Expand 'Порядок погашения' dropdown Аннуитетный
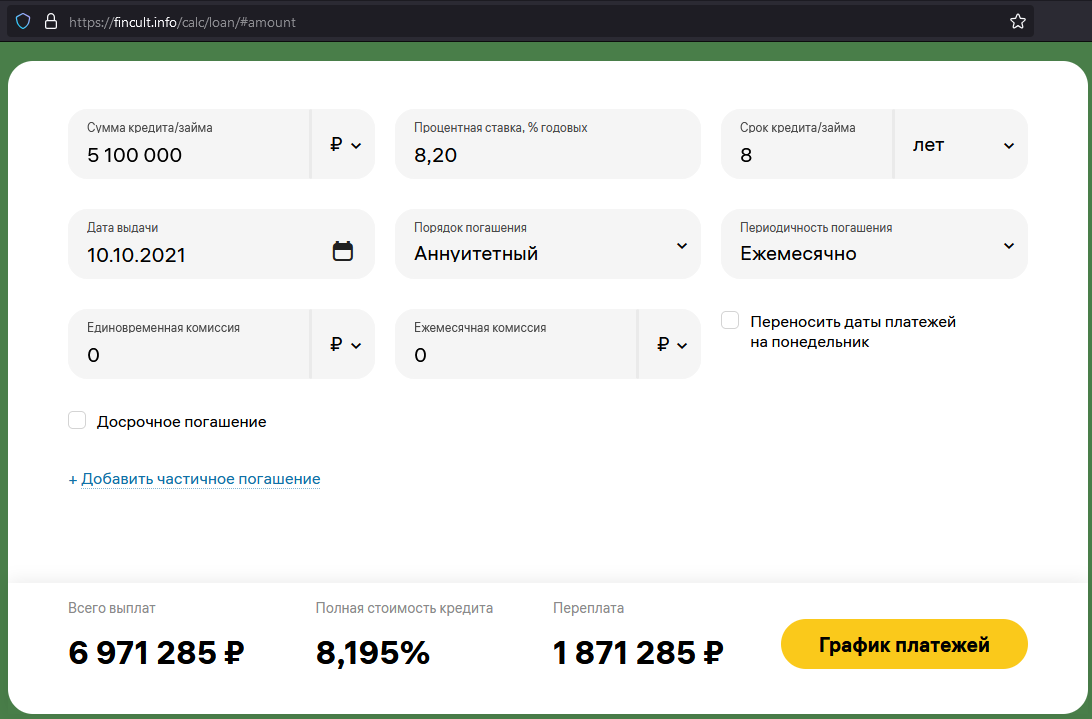 pyautogui.click(x=547, y=244)
